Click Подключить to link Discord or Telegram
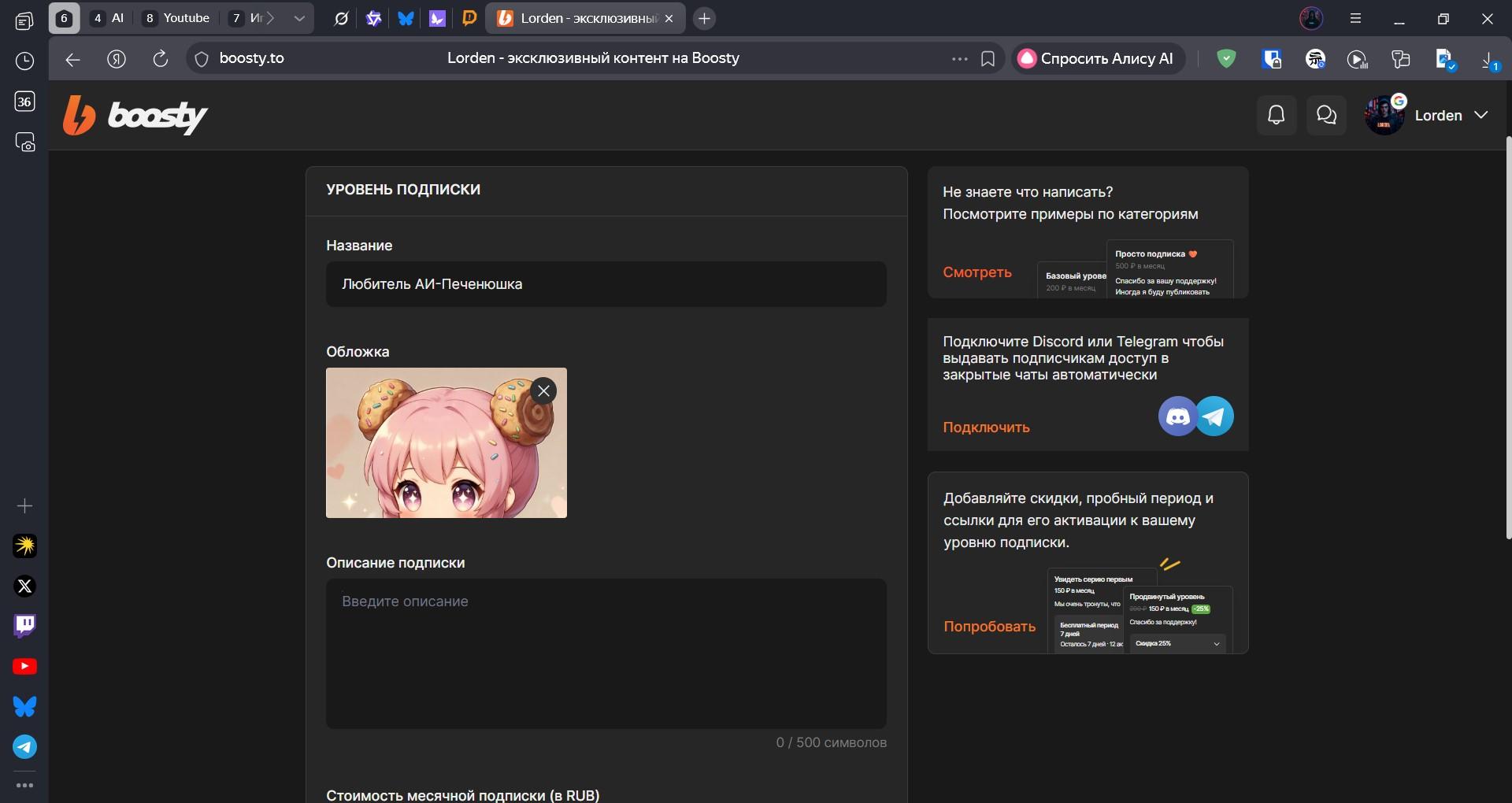This screenshot has height=803, width=1512. pos(986,427)
